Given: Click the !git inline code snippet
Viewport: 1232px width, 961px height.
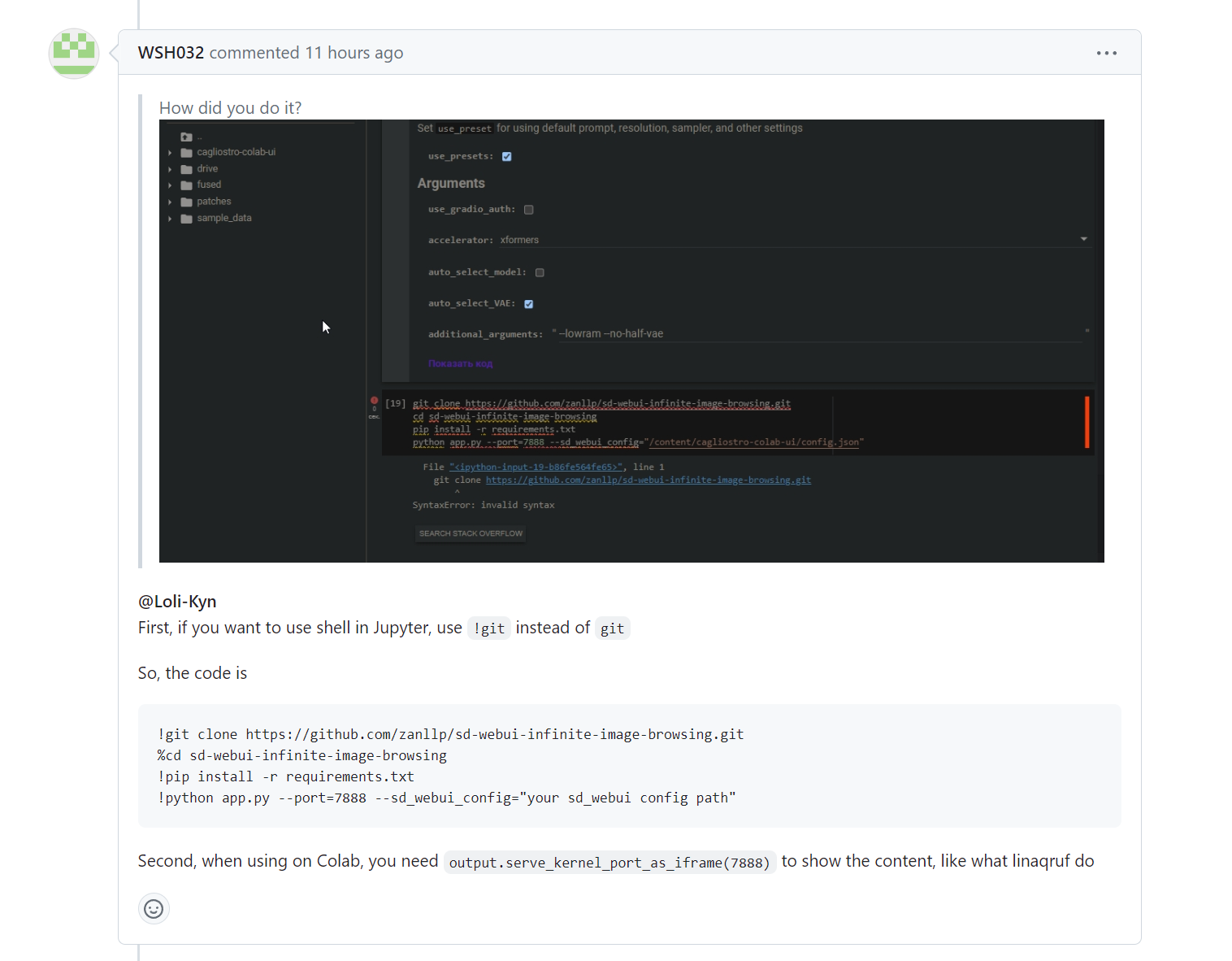Looking at the screenshot, I should [489, 628].
